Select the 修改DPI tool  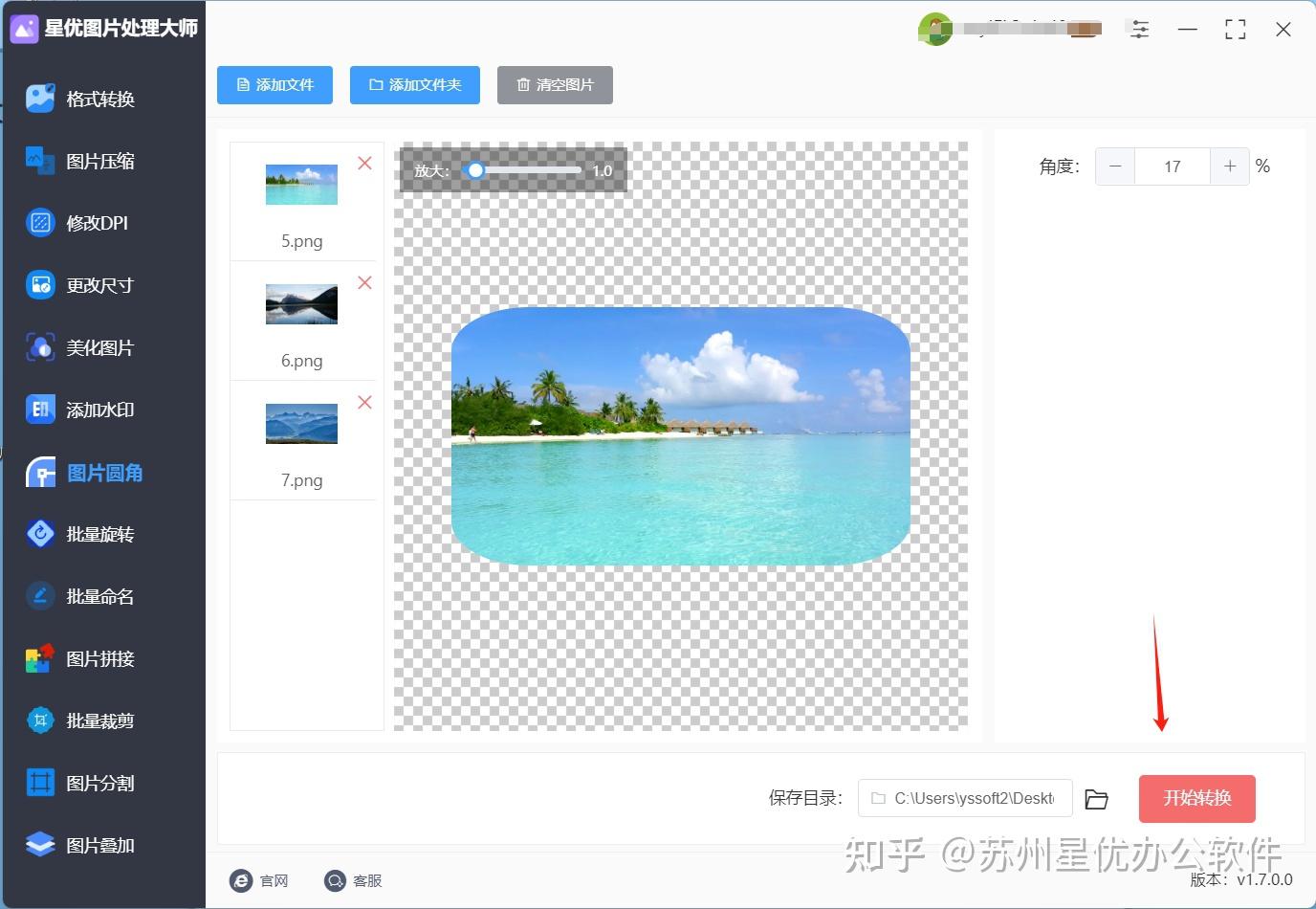pos(97,222)
